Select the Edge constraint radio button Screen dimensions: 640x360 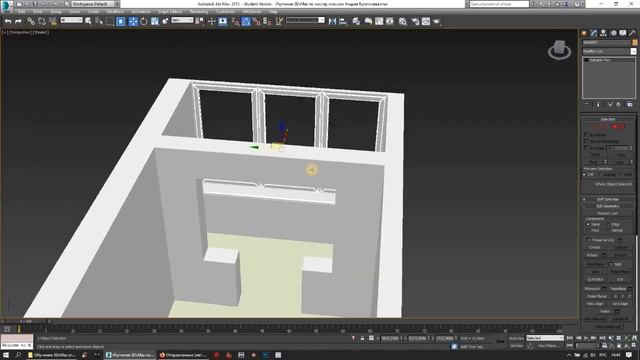[x=608, y=224]
